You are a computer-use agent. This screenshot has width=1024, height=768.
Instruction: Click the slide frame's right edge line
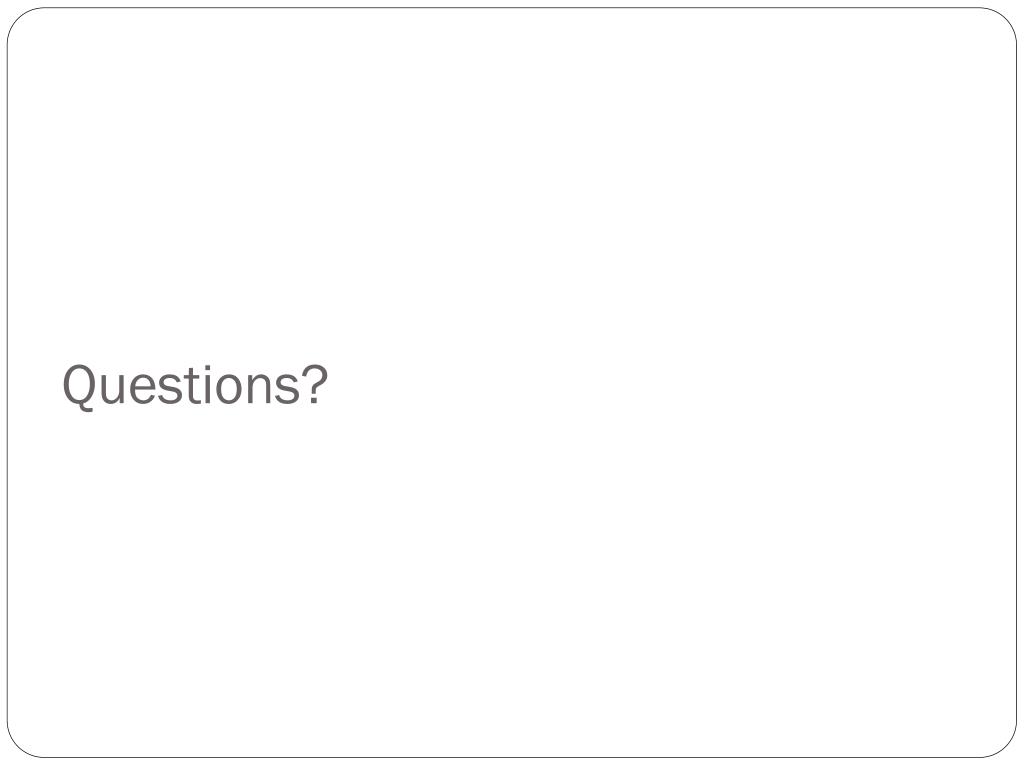click(x=1017, y=383)
